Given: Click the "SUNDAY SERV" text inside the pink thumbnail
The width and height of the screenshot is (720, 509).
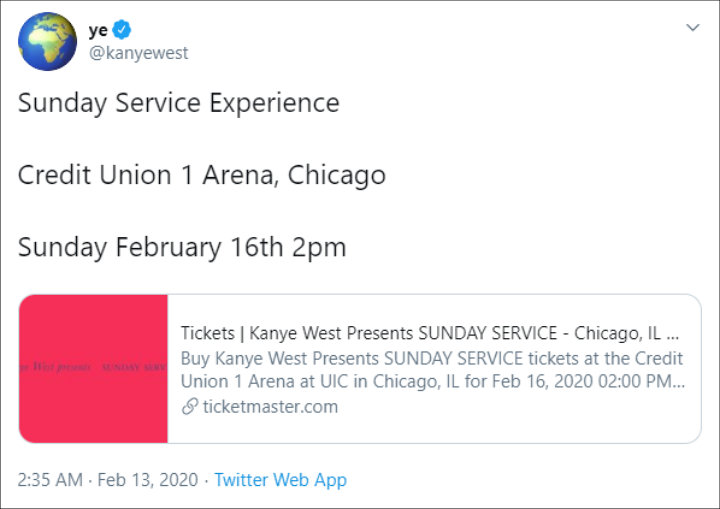Looking at the screenshot, I should (134, 368).
